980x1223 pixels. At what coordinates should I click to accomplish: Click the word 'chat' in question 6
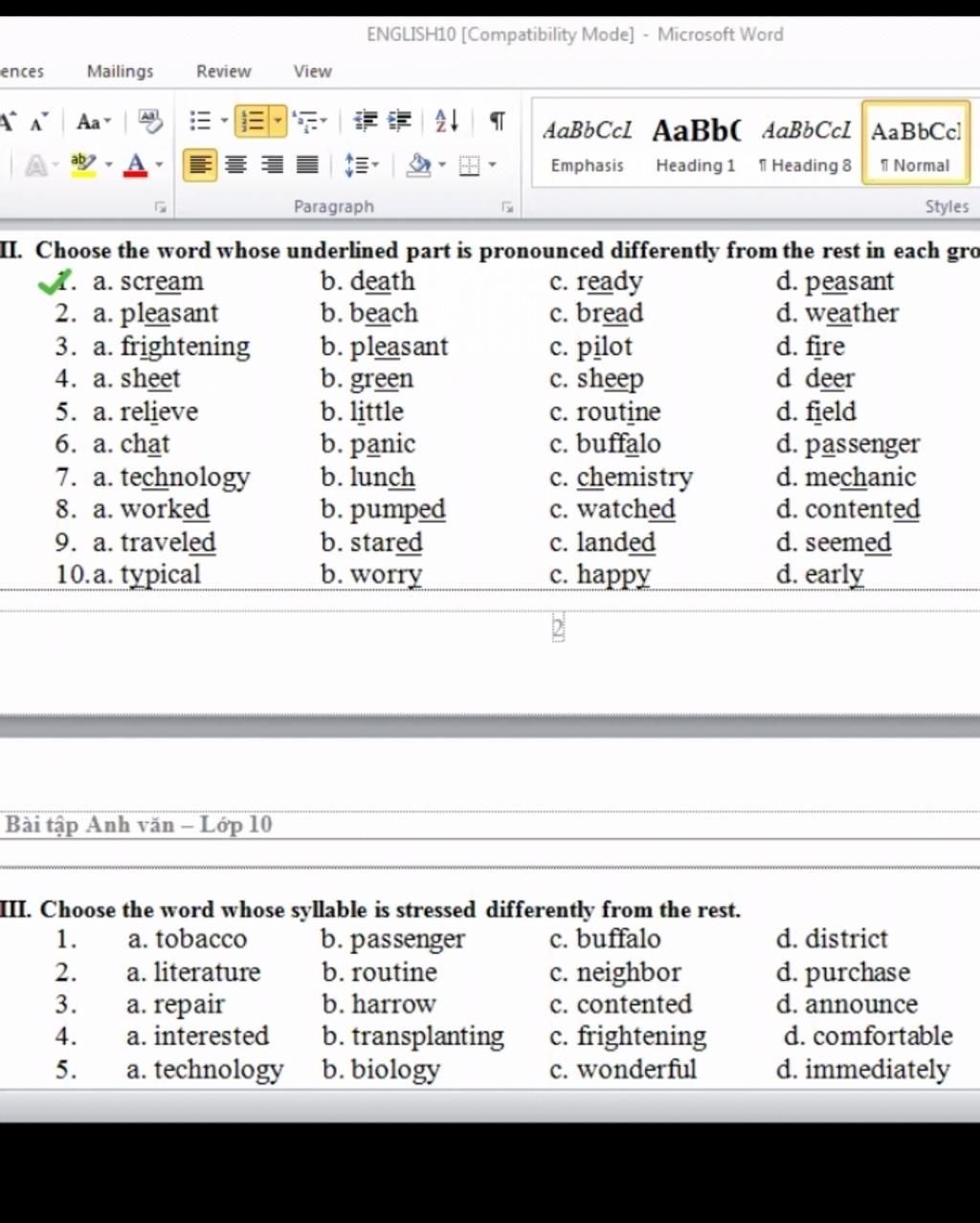click(145, 444)
